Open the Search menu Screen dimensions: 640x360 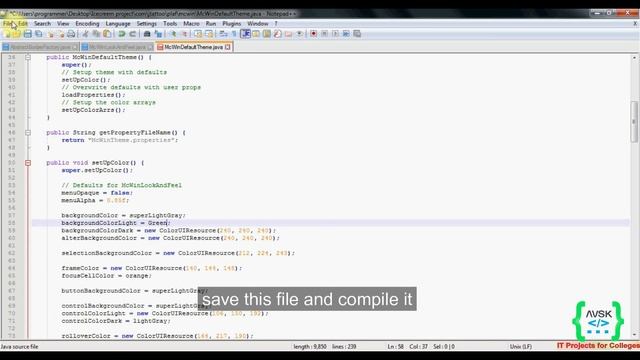coord(42,24)
